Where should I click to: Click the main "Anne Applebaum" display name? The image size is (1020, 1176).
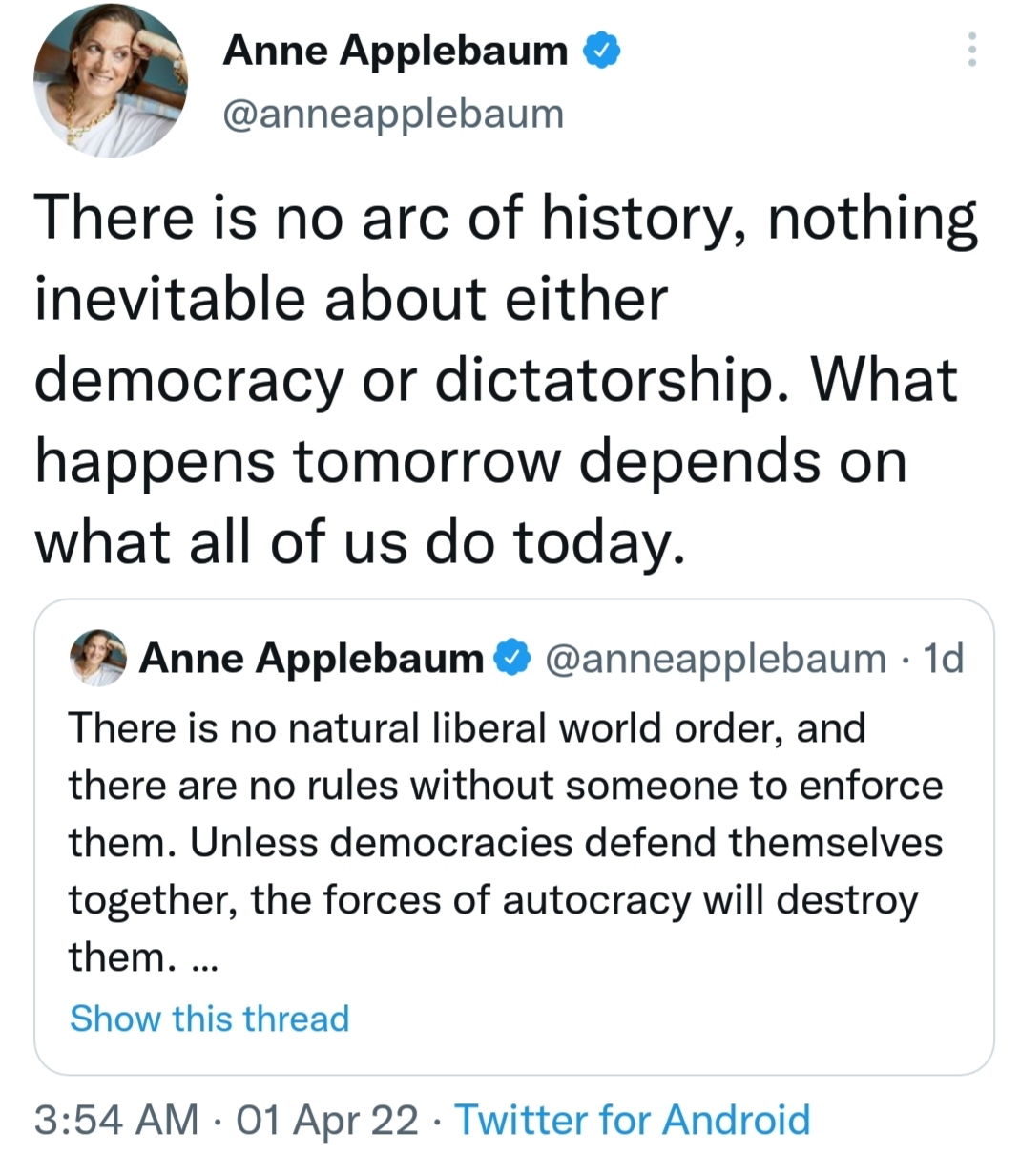pos(395,50)
